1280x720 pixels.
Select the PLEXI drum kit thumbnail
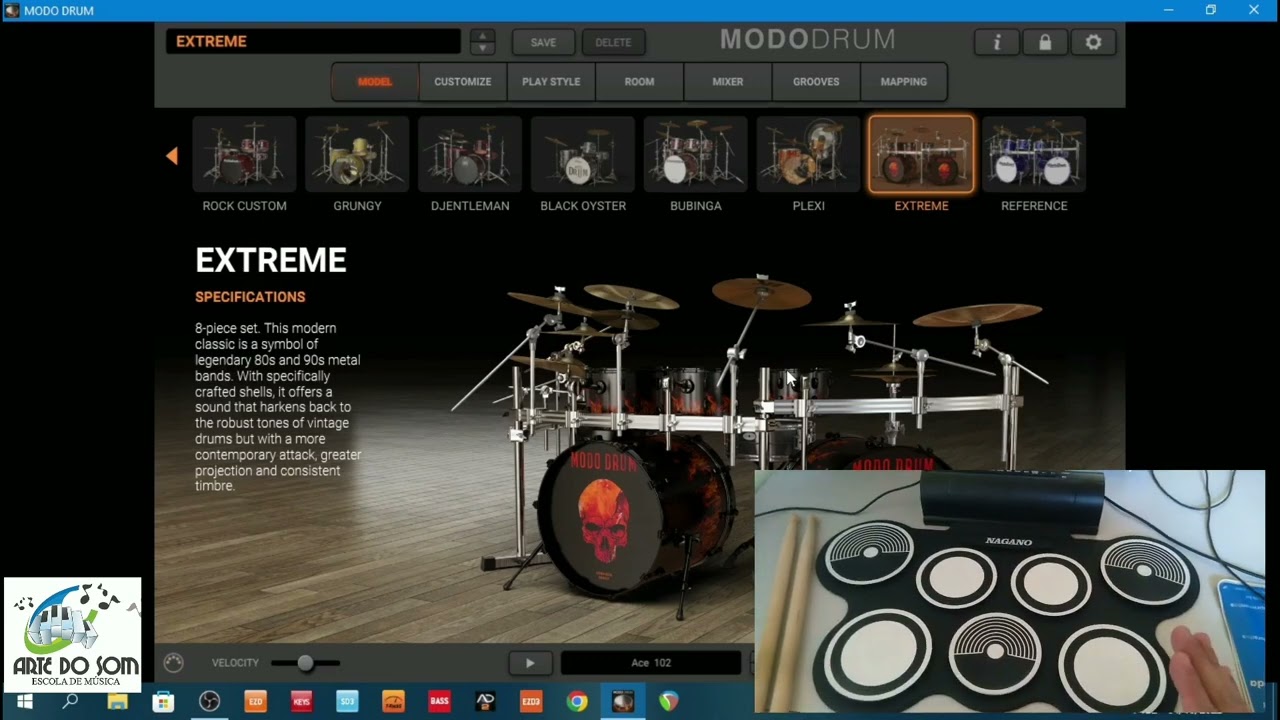click(808, 154)
